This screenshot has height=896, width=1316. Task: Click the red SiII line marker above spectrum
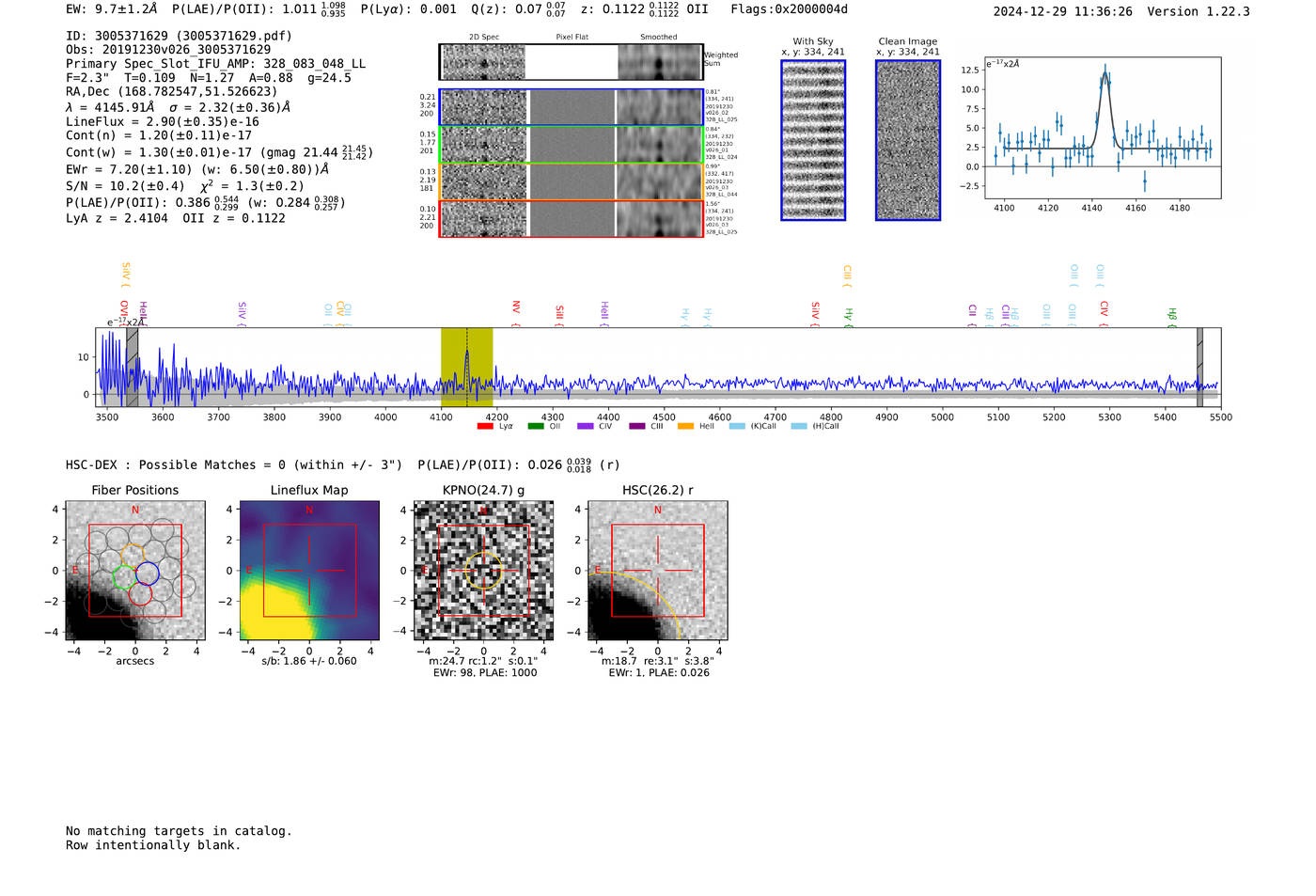point(560,314)
